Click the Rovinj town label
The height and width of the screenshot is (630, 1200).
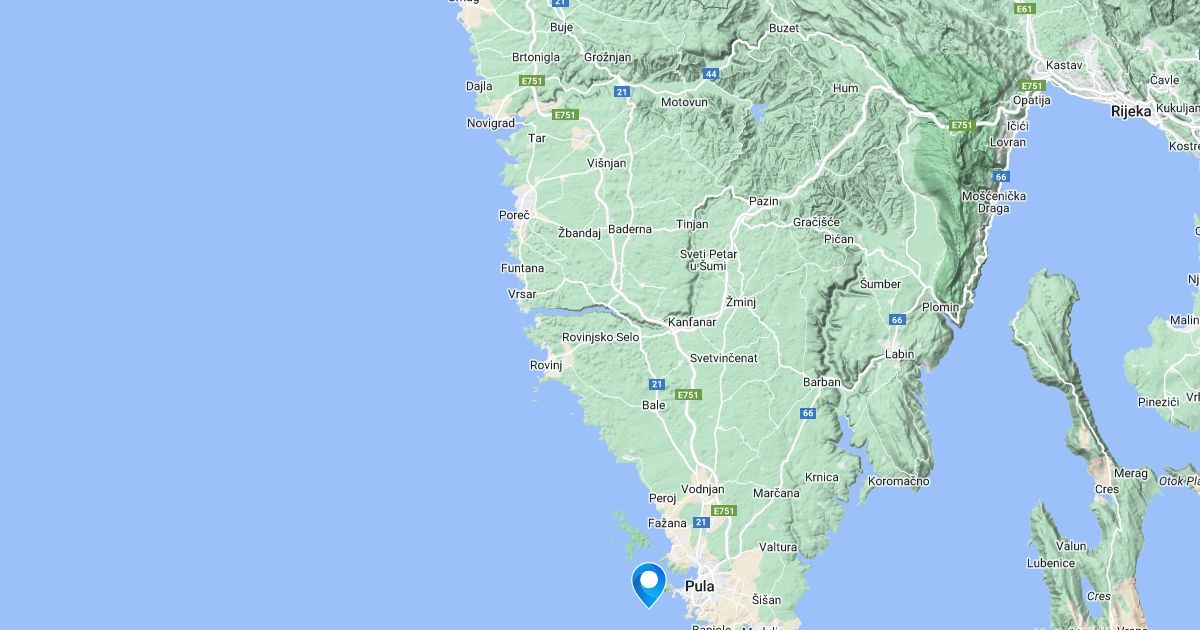tap(546, 365)
